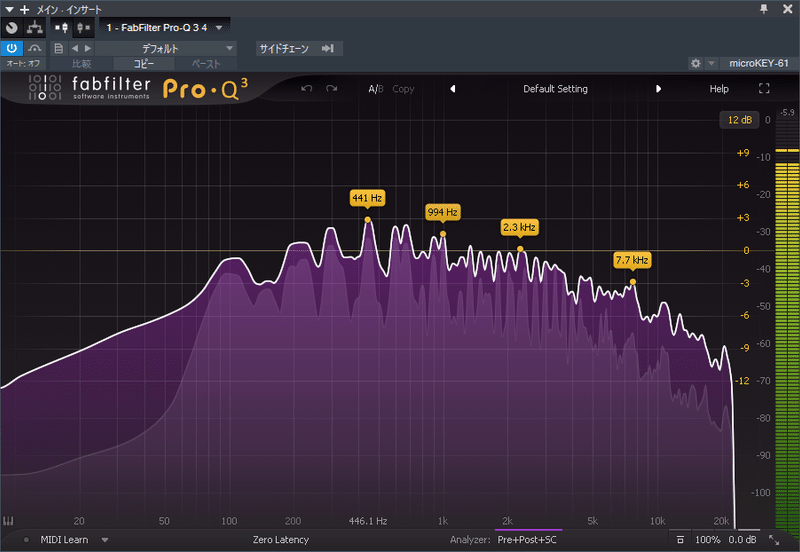Open the Zero Latency processing mode menu
The height and width of the screenshot is (552, 800).
281,540
